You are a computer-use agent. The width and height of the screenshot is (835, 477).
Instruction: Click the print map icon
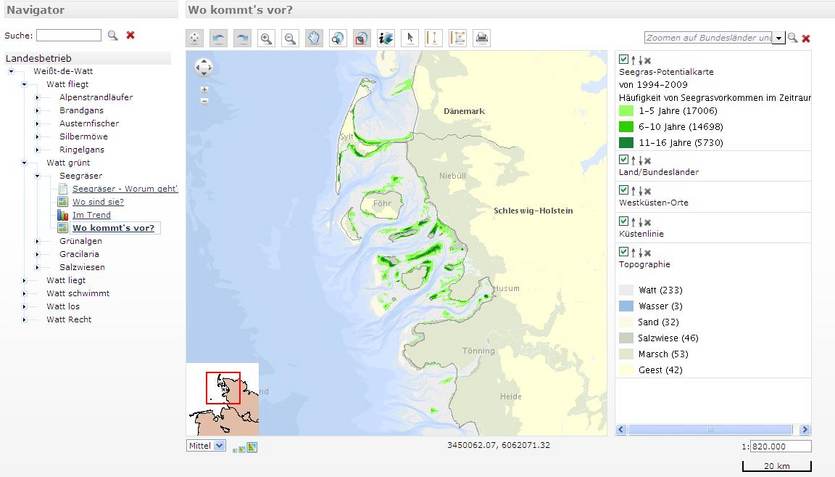point(482,38)
